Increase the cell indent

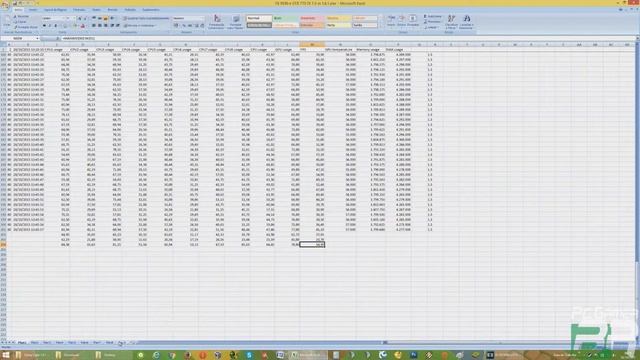pyautogui.click(x=118, y=26)
